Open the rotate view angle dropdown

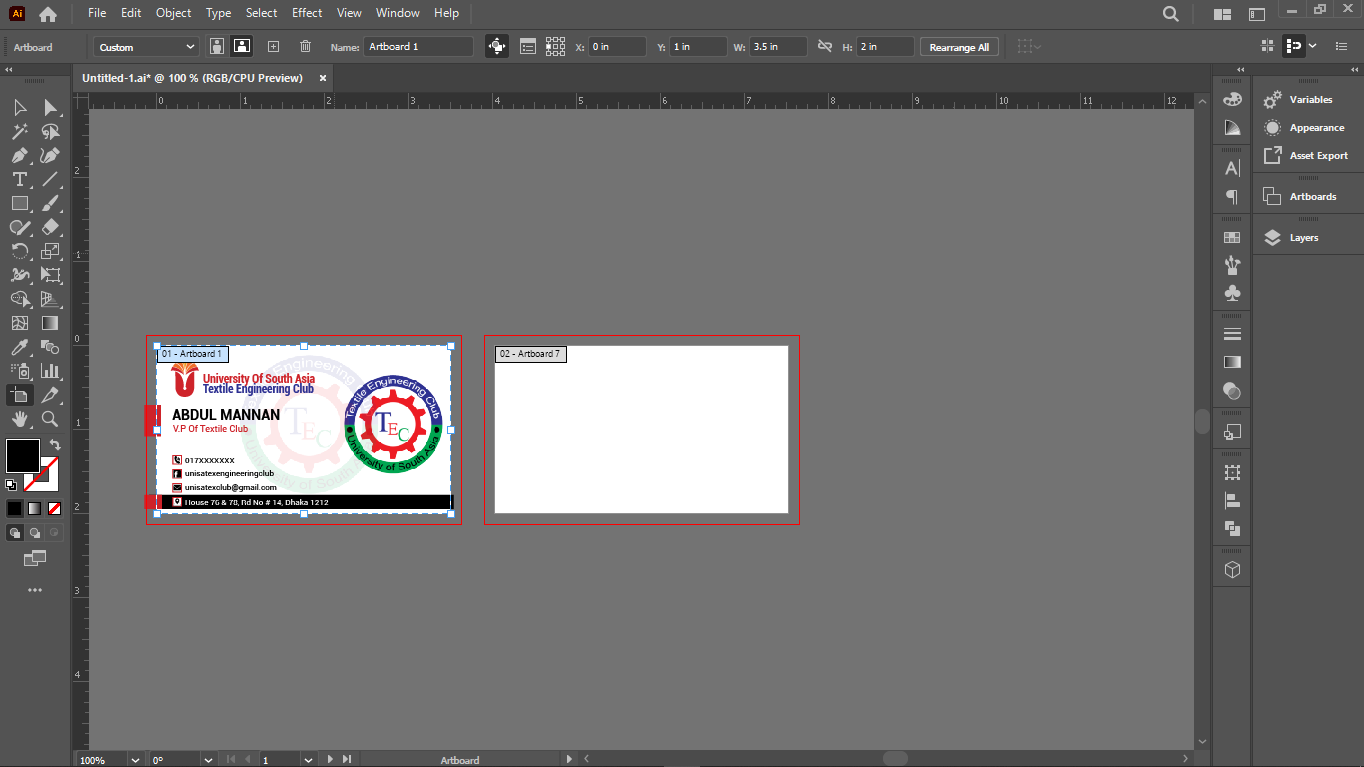[209, 760]
